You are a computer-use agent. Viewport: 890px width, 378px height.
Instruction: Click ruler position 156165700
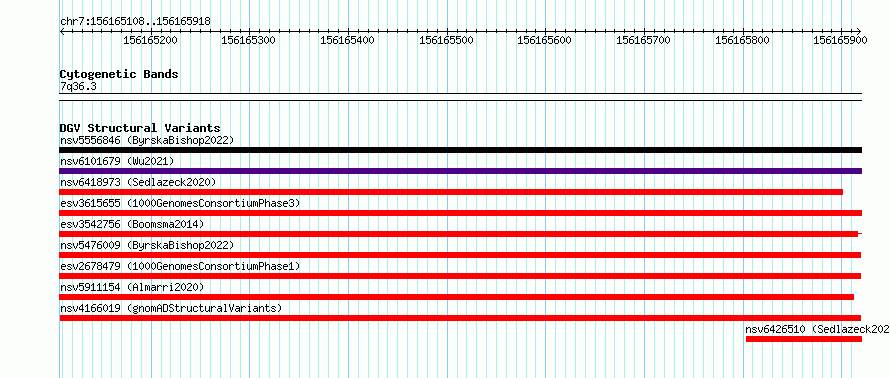tap(644, 40)
